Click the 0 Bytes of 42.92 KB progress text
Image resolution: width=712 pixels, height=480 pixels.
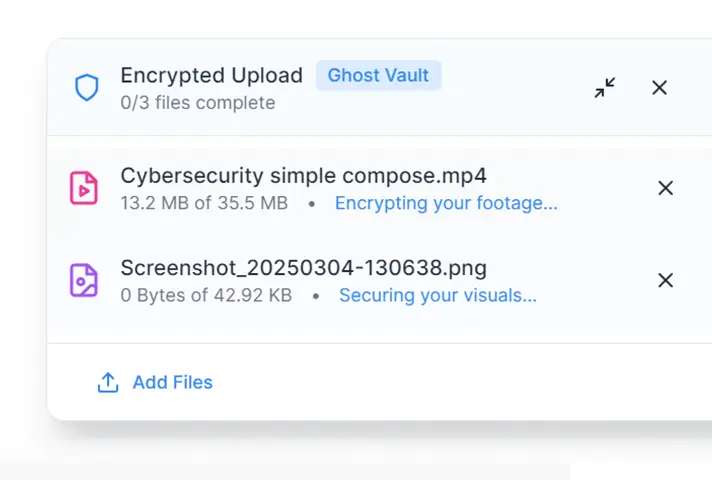[206, 295]
